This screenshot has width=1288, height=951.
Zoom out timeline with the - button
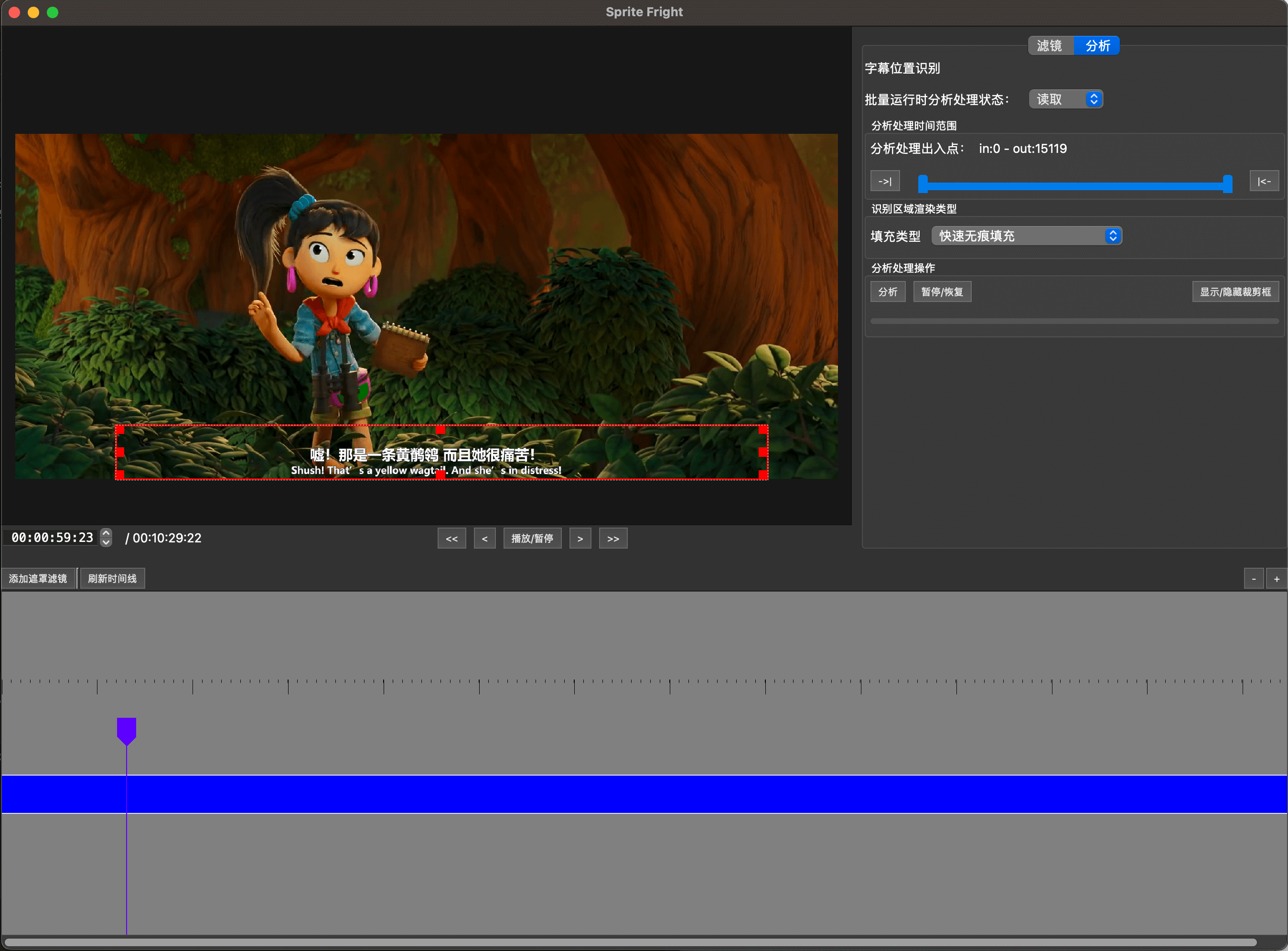1254,579
